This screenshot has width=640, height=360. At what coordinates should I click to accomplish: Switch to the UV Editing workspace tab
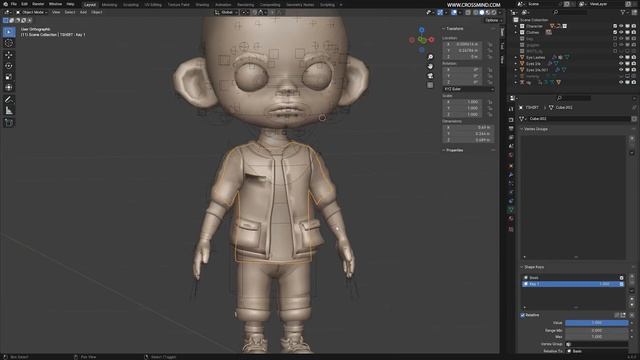[x=153, y=5]
